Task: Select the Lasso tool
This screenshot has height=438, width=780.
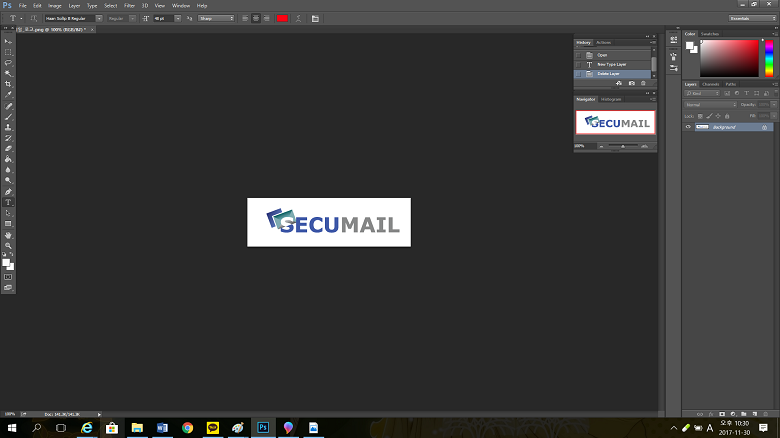Action: point(8,63)
